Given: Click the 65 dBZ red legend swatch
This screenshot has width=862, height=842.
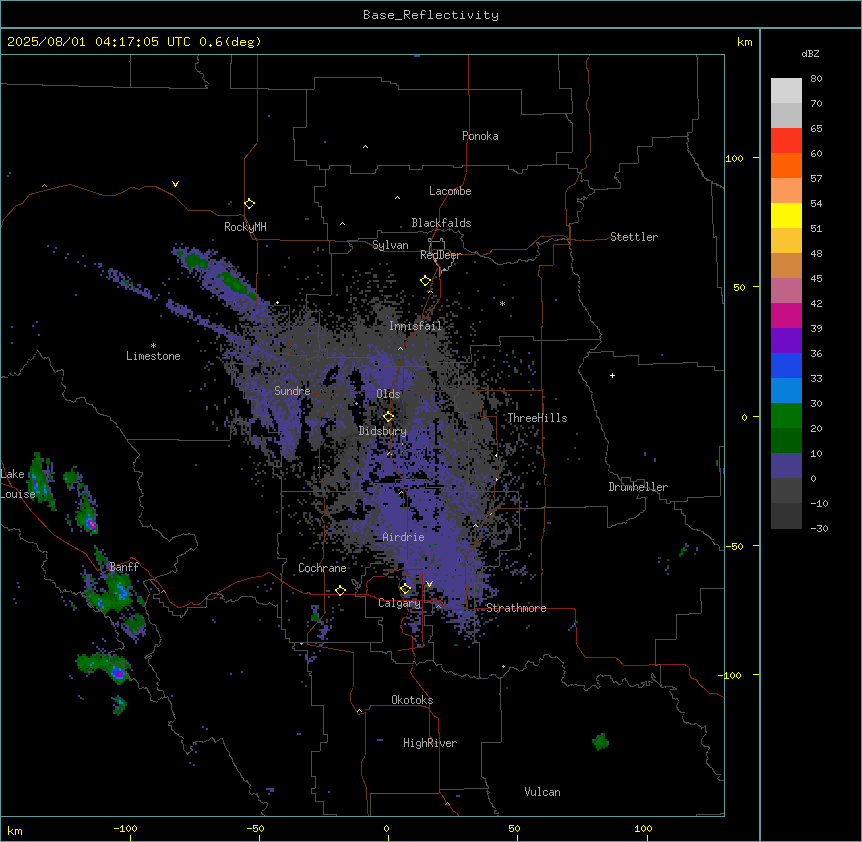Looking at the screenshot, I should tap(786, 141).
